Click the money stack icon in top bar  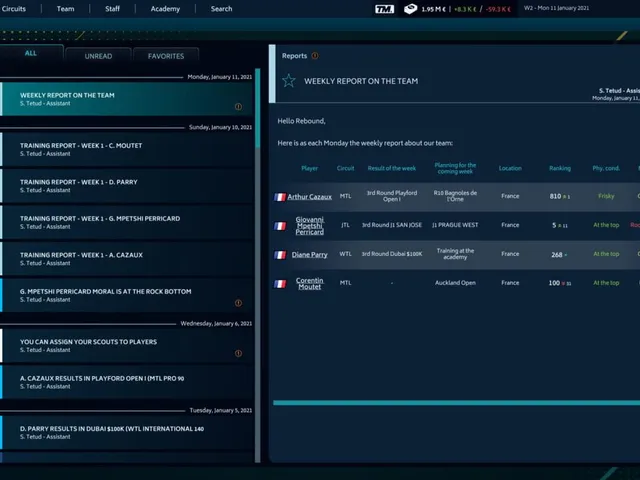(411, 9)
